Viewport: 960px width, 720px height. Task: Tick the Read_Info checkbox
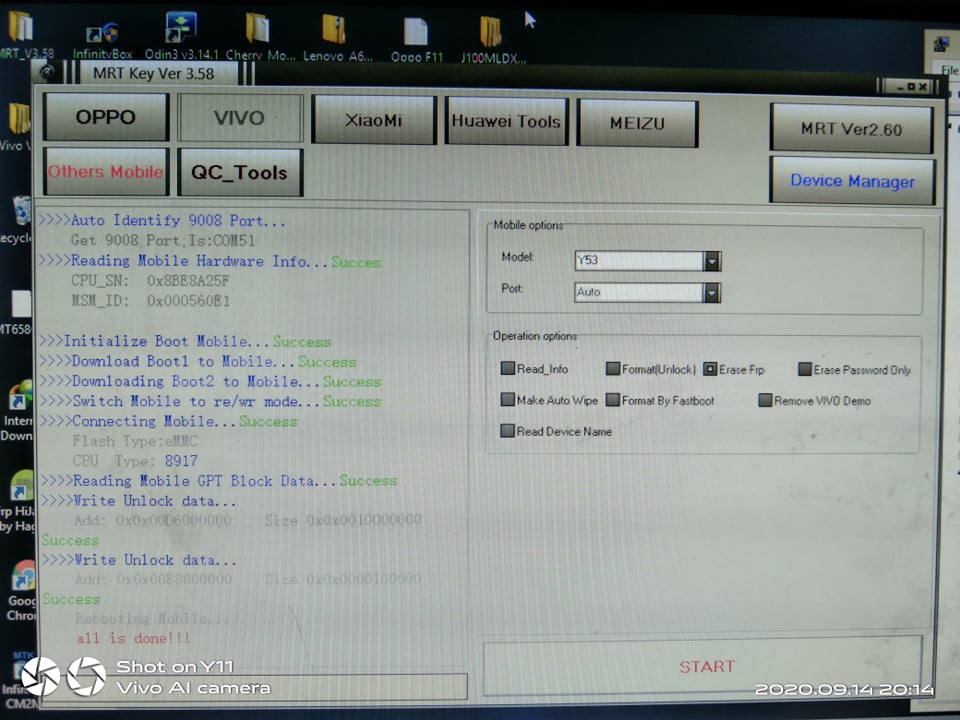507,368
